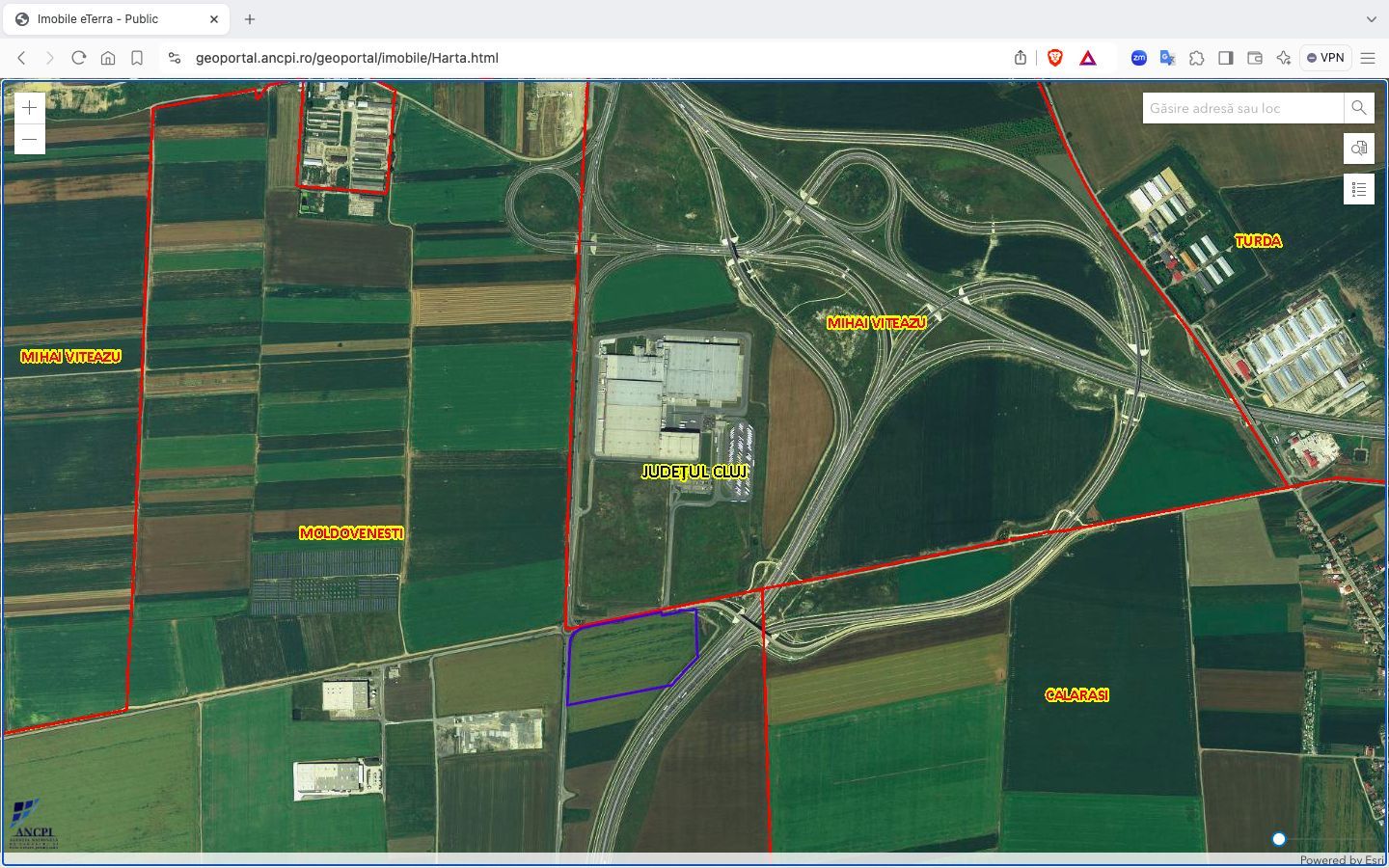Open Brave Leo AI sparkle icon

click(x=1283, y=58)
